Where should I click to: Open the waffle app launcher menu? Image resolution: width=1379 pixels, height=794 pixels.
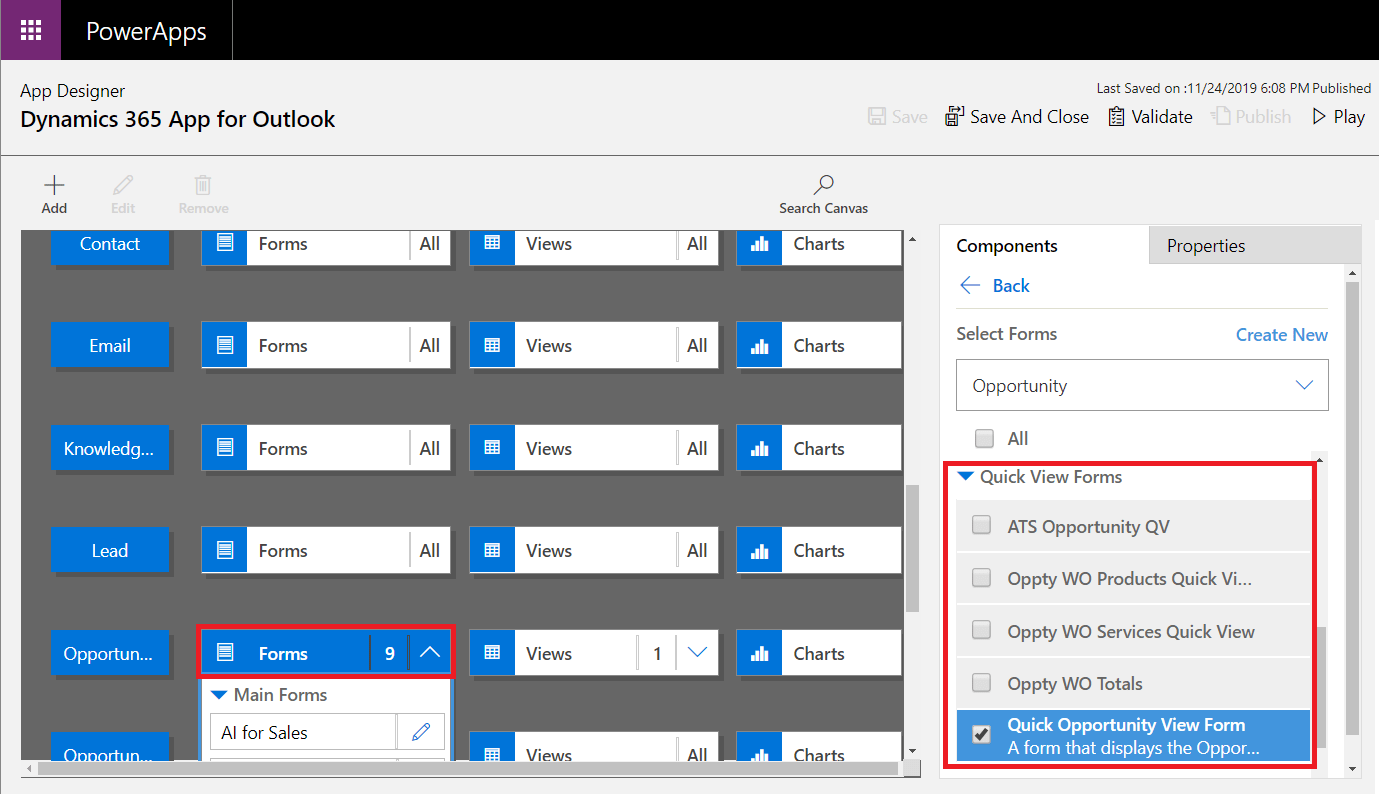30,30
